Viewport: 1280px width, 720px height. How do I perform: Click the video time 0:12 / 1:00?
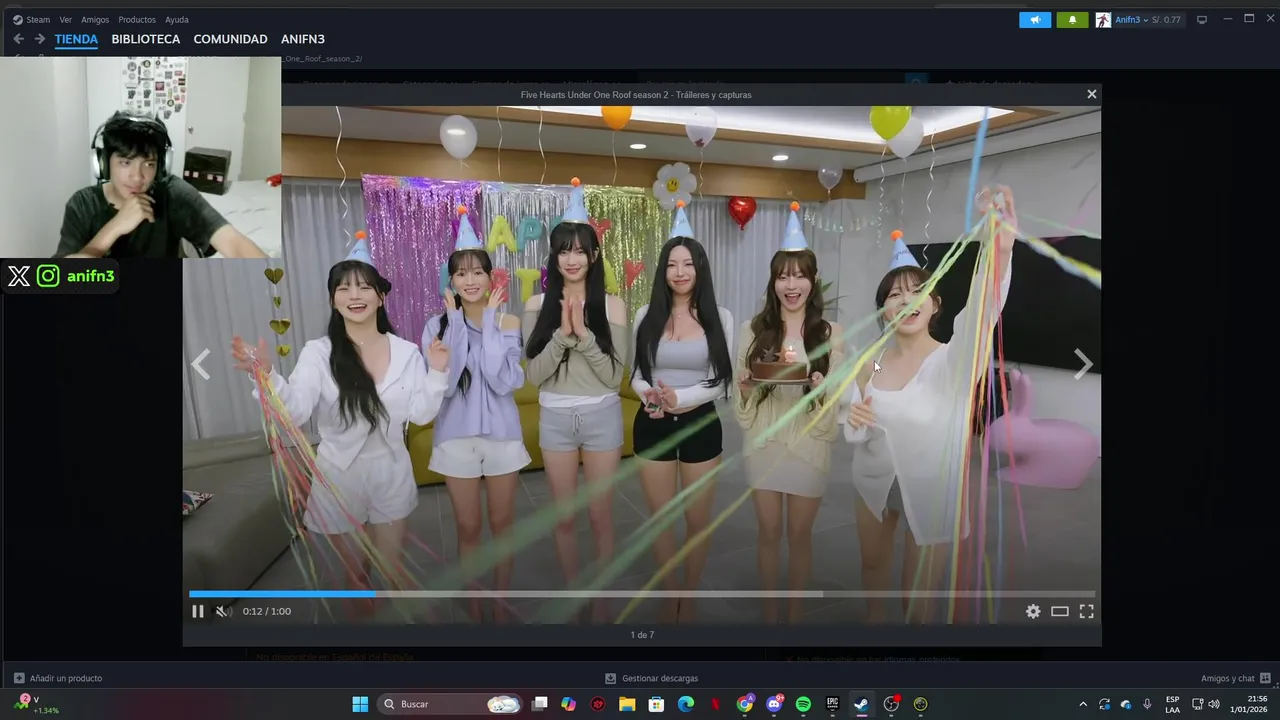click(x=267, y=611)
